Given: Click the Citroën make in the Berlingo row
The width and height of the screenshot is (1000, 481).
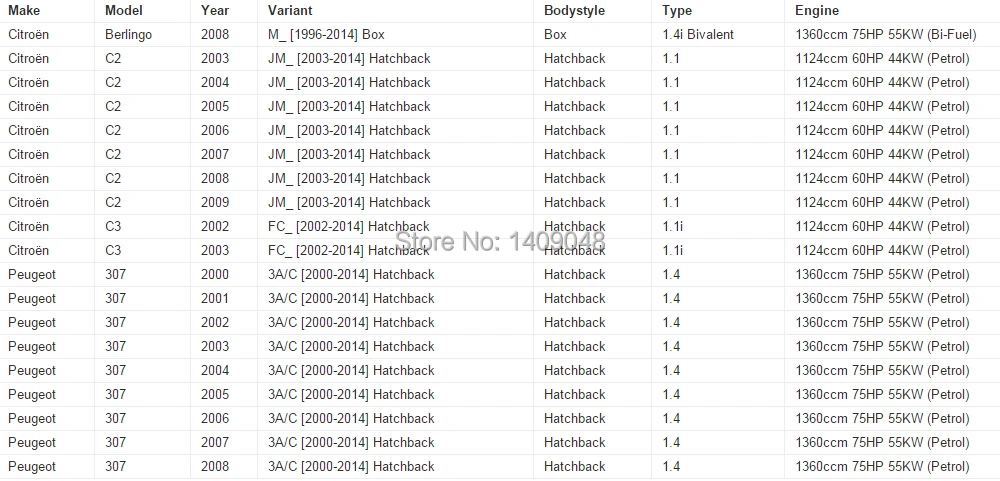Looking at the screenshot, I should (28, 34).
